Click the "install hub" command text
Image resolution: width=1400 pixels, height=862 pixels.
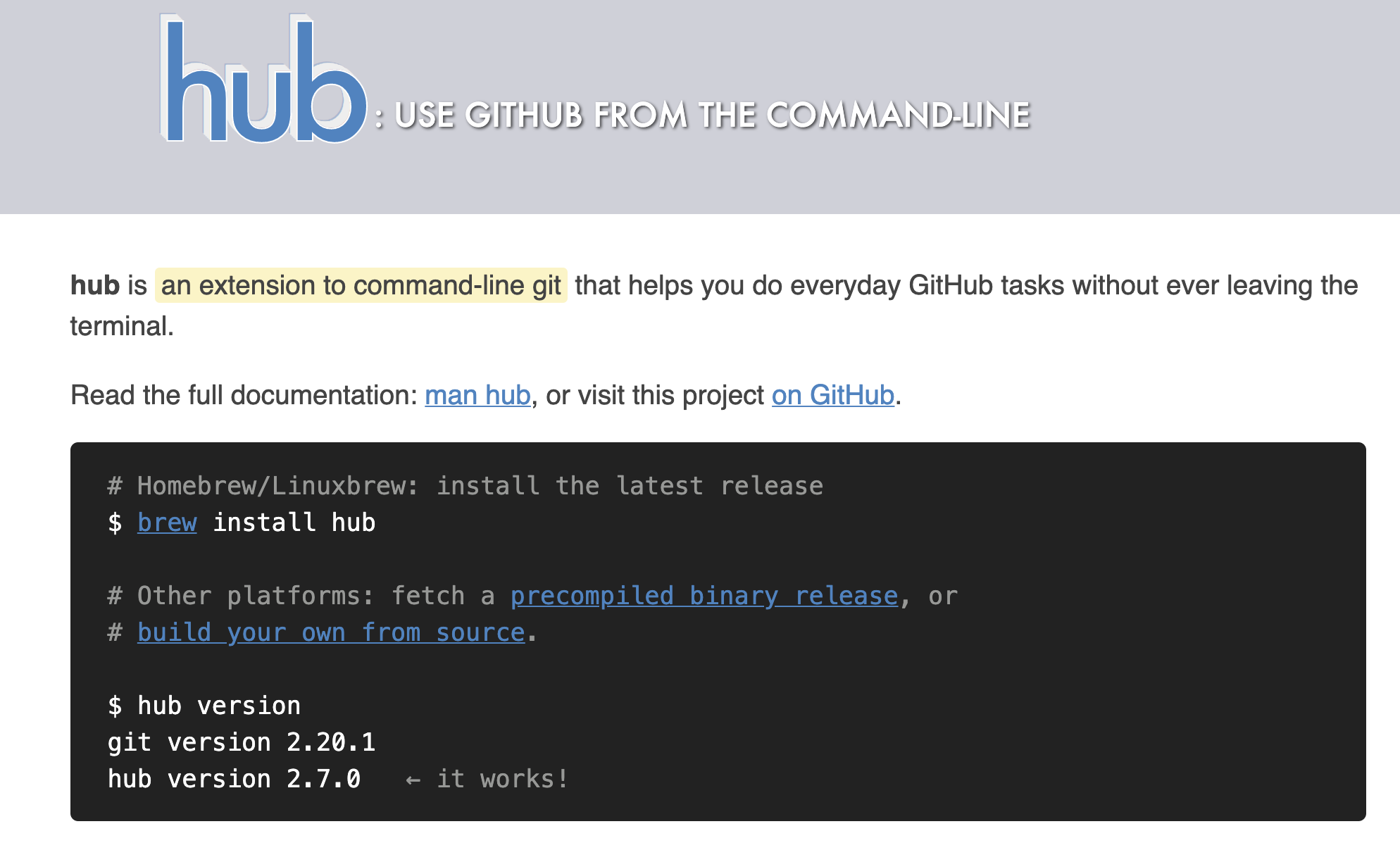point(294,523)
